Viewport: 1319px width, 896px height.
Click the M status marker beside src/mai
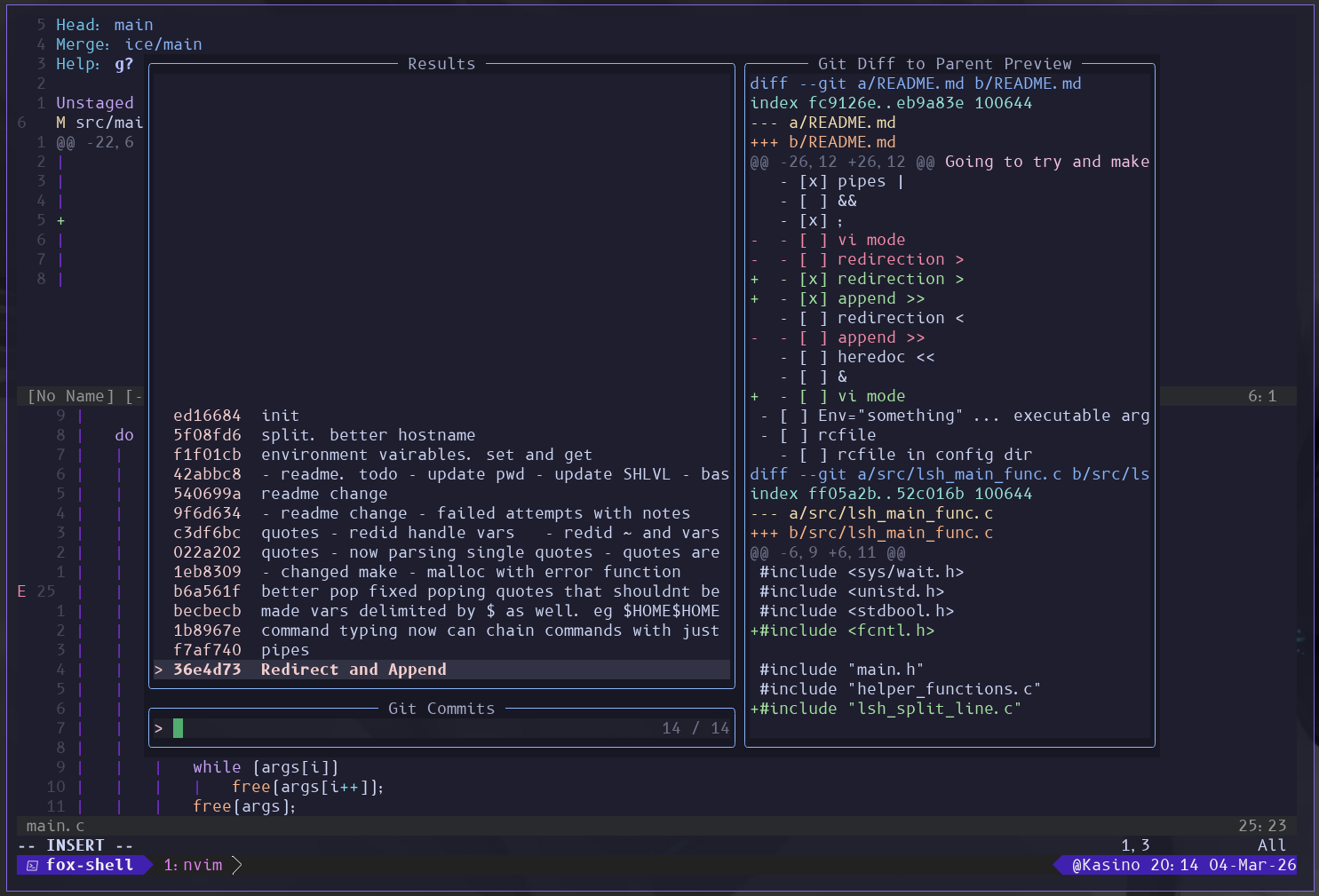[x=61, y=123]
